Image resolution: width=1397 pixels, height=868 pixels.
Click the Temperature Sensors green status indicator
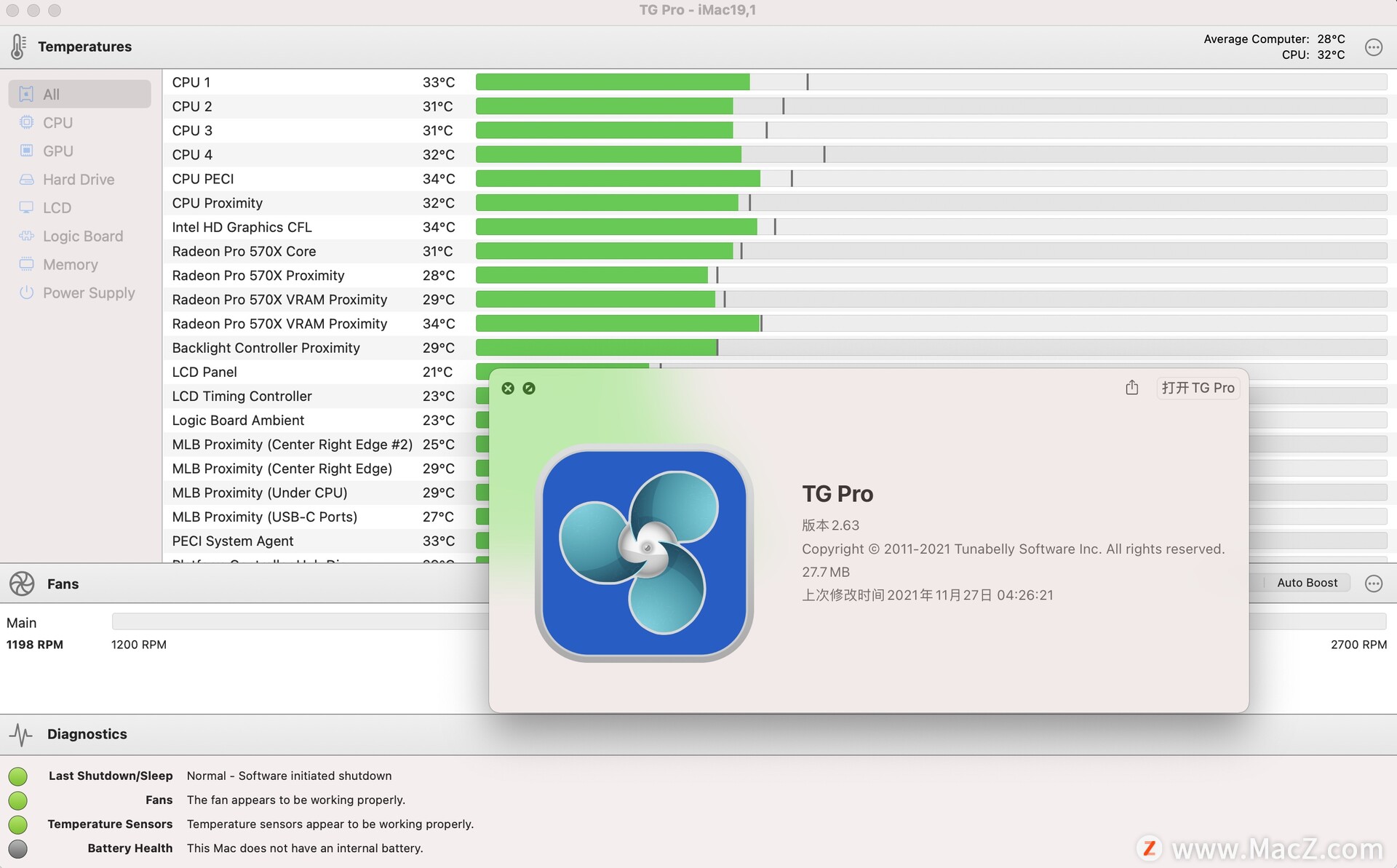[17, 824]
